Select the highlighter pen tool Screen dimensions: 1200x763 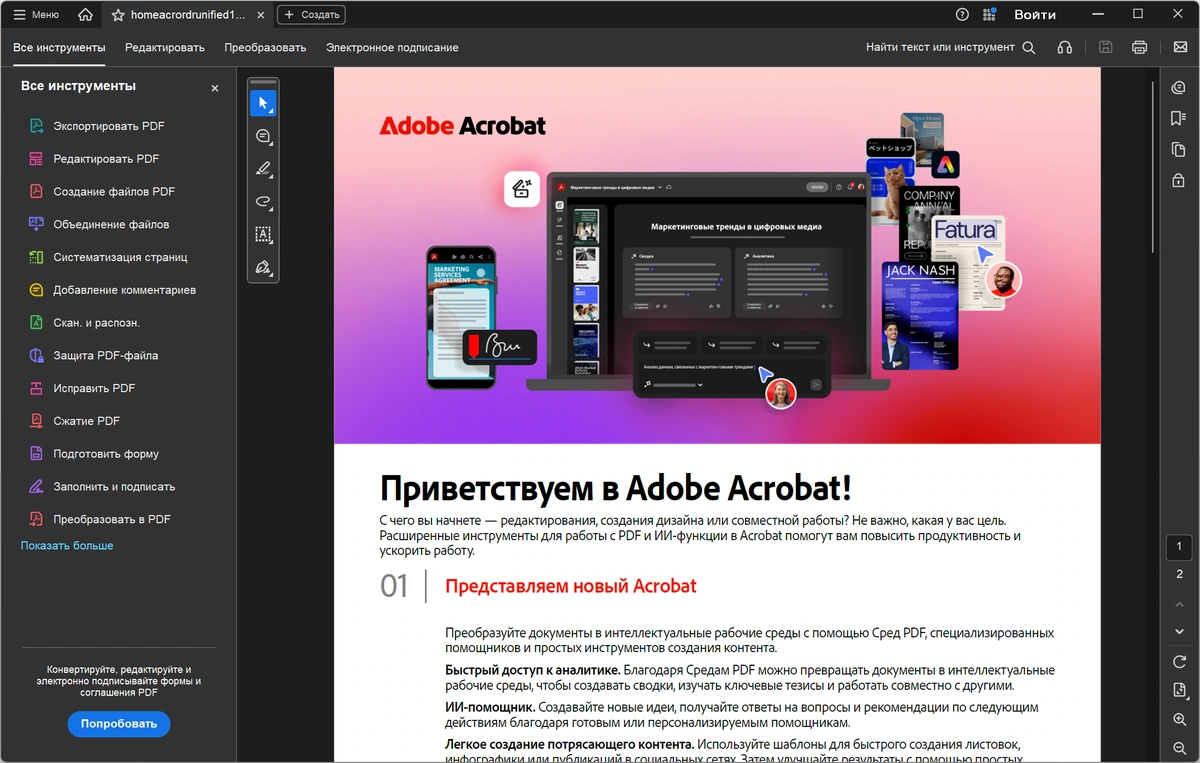tap(263, 168)
